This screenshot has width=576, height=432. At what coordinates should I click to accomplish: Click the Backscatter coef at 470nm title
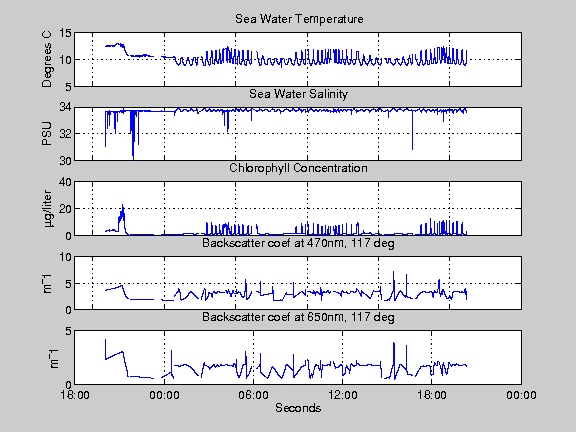pyautogui.click(x=298, y=243)
